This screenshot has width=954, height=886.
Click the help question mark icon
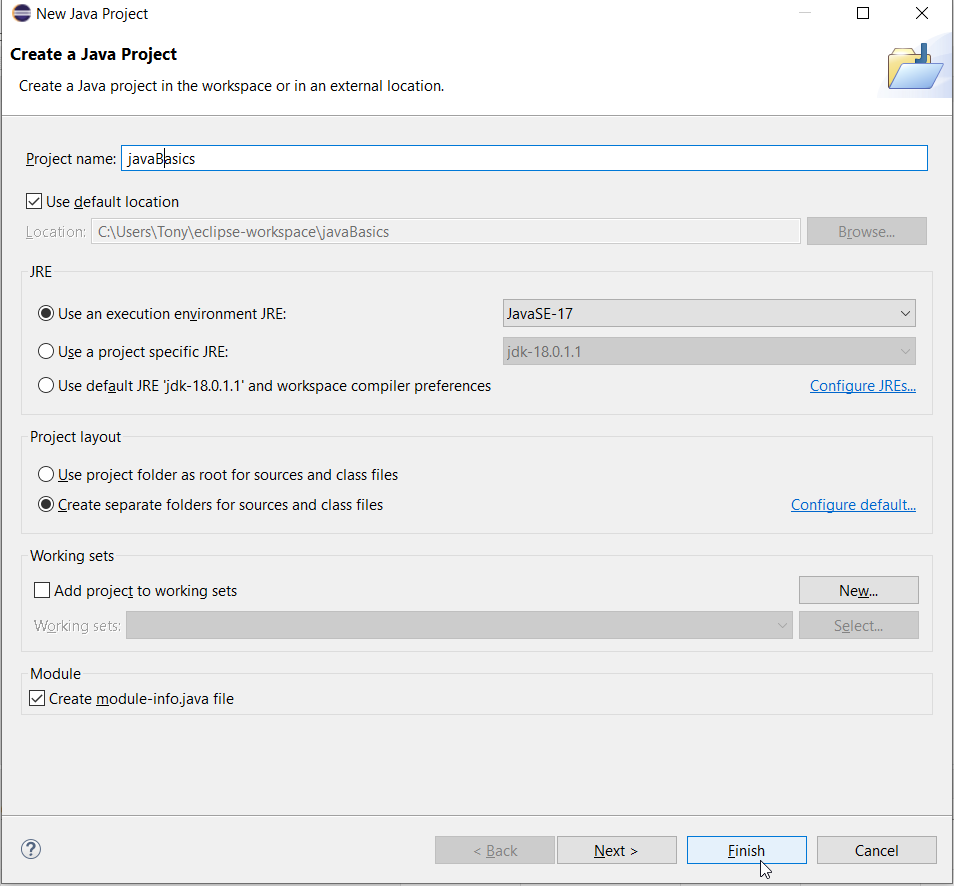tap(30, 849)
